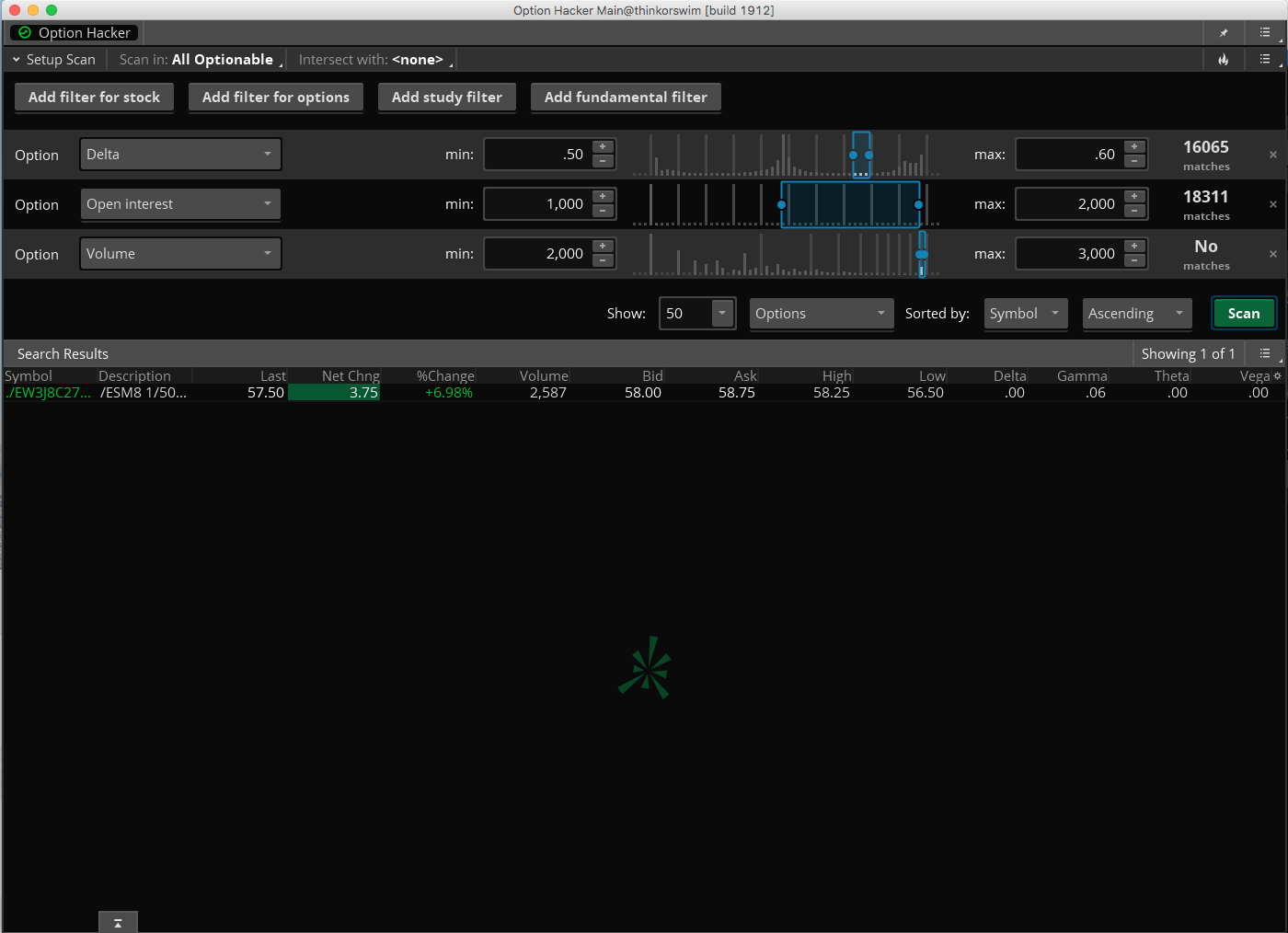Expand the Setup Scan section
Screen dimensions: 1288x933
pyautogui.click(x=54, y=60)
